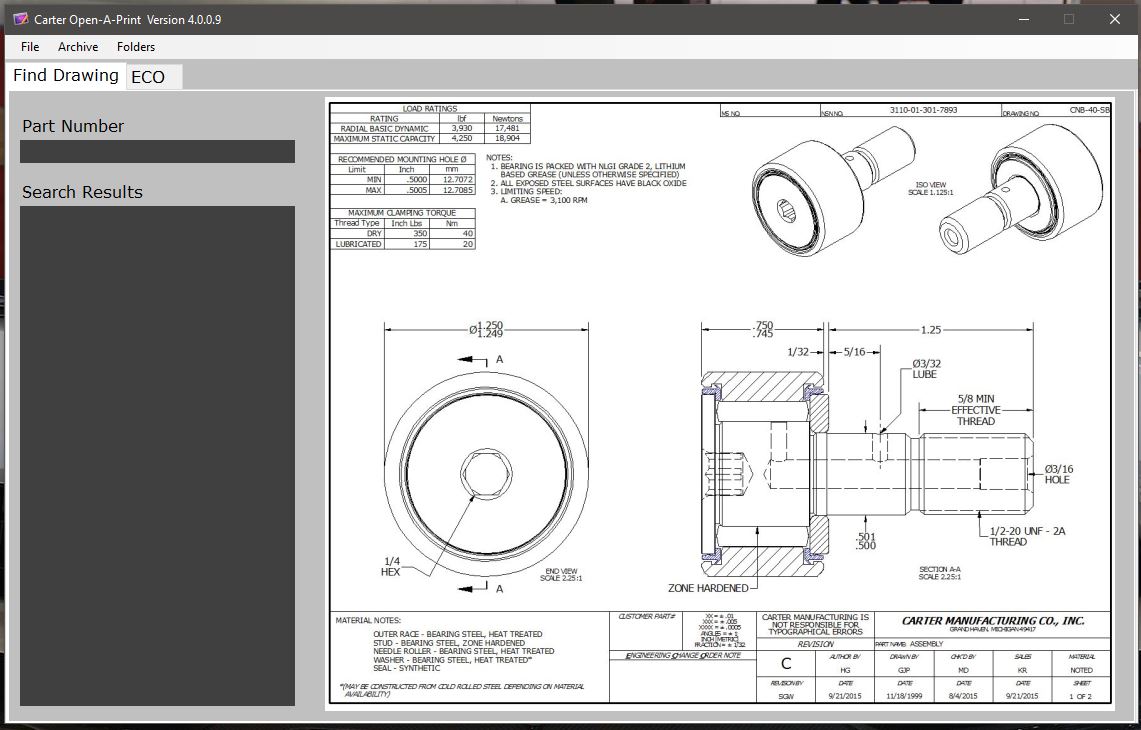Select the Find Drawing tab
Screen dimensions: 1141x730
[x=65, y=75]
